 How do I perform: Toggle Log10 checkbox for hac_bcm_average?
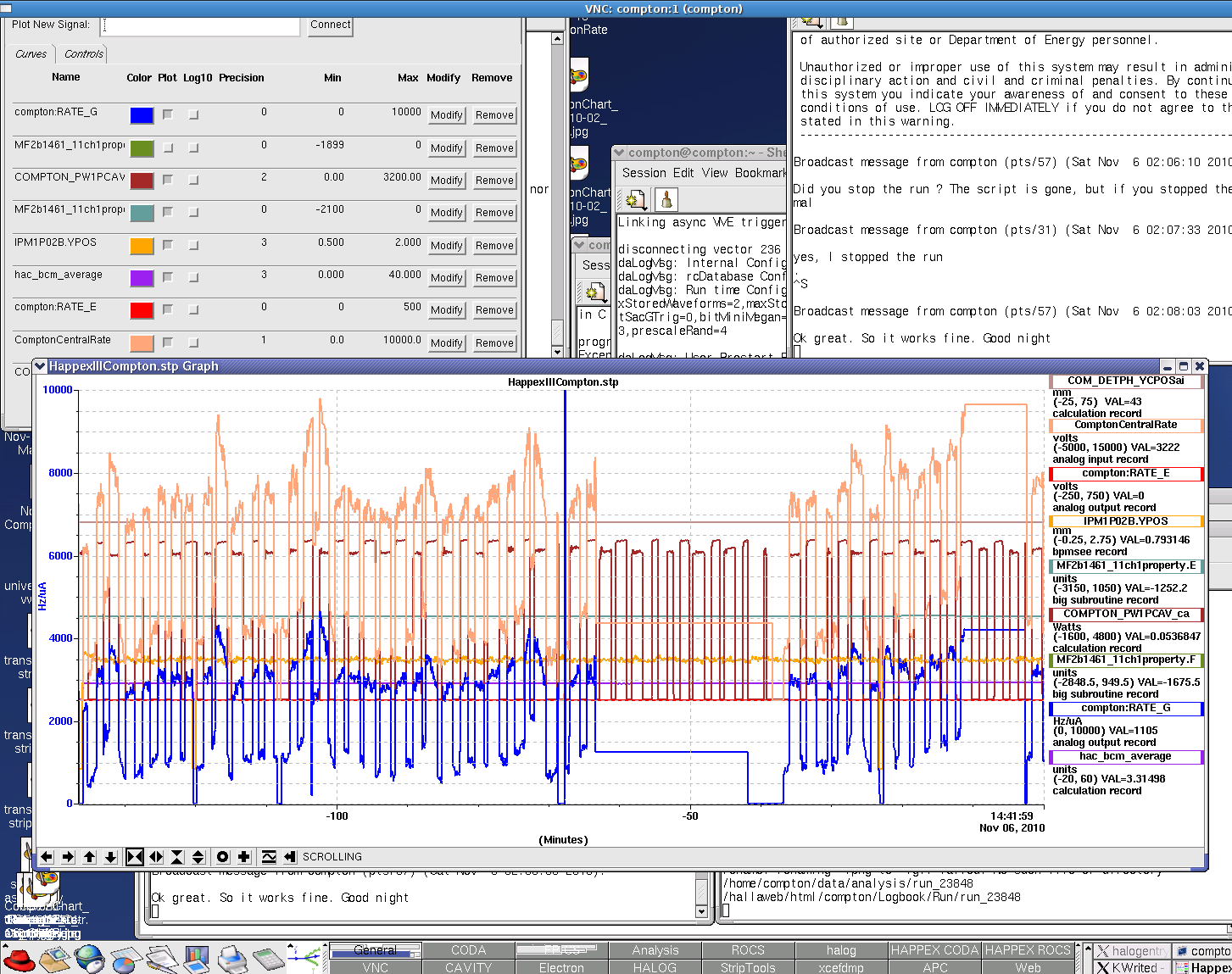(x=193, y=277)
